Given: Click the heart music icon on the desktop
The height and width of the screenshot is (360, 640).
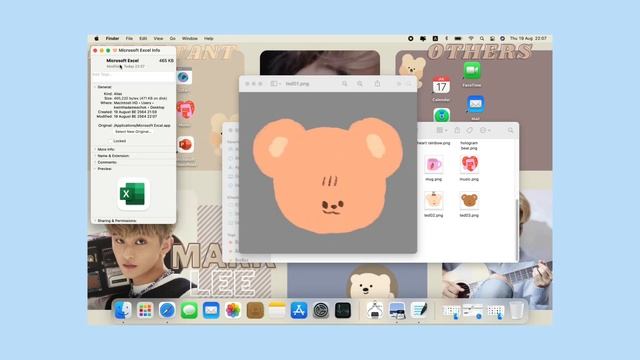Looking at the screenshot, I should 186,109.
